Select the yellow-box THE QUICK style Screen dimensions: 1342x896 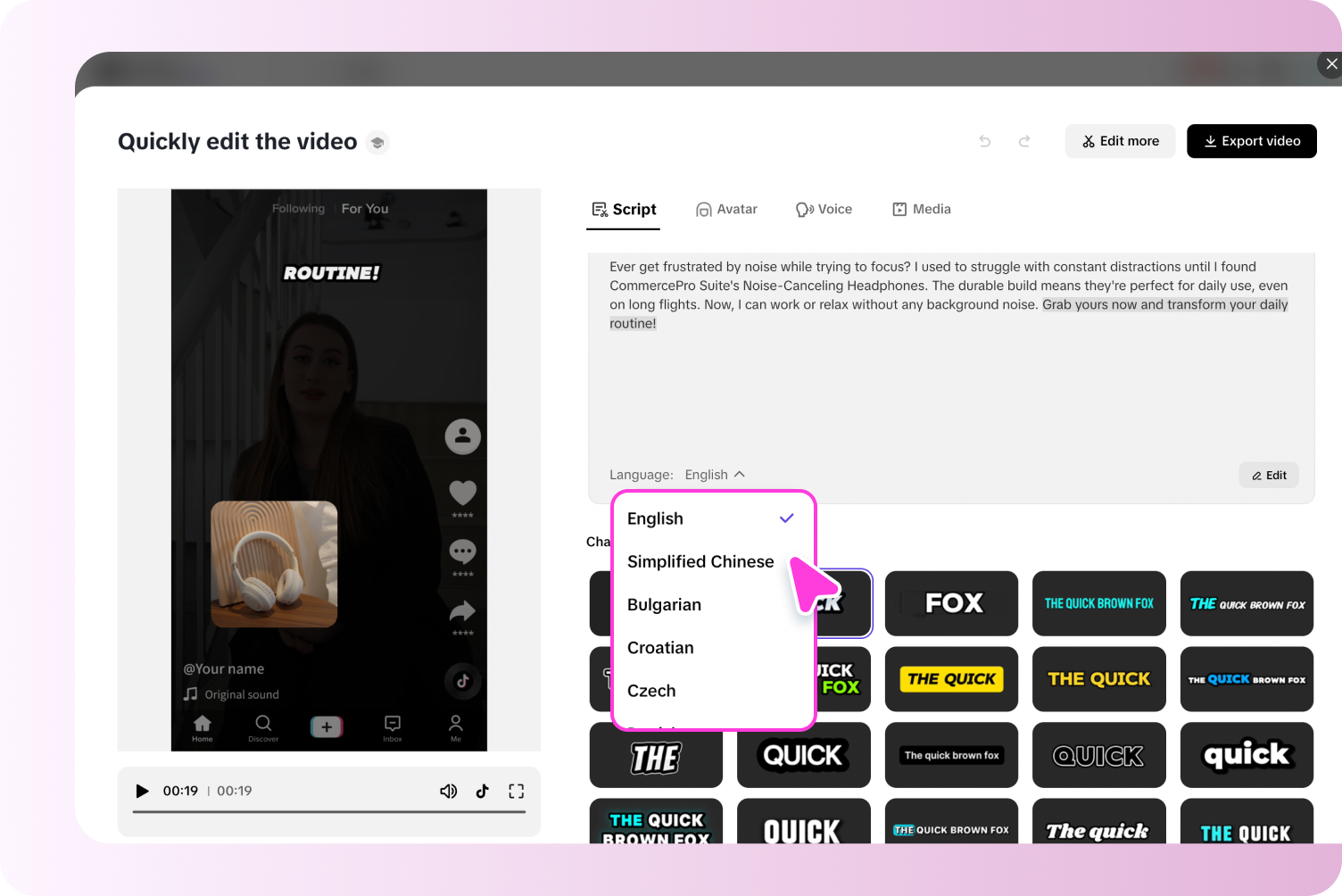click(x=951, y=679)
